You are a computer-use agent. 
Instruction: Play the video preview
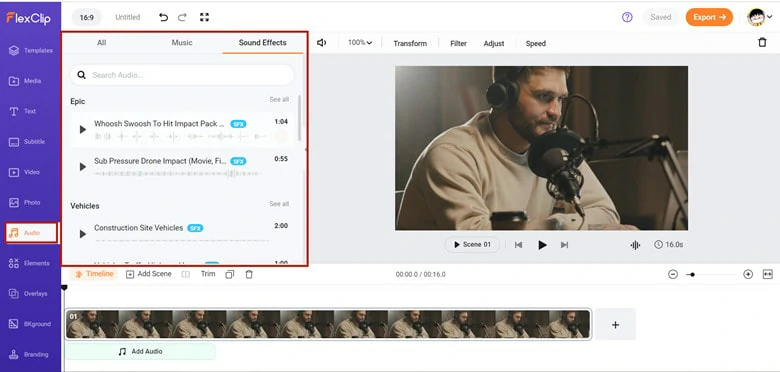(542, 245)
